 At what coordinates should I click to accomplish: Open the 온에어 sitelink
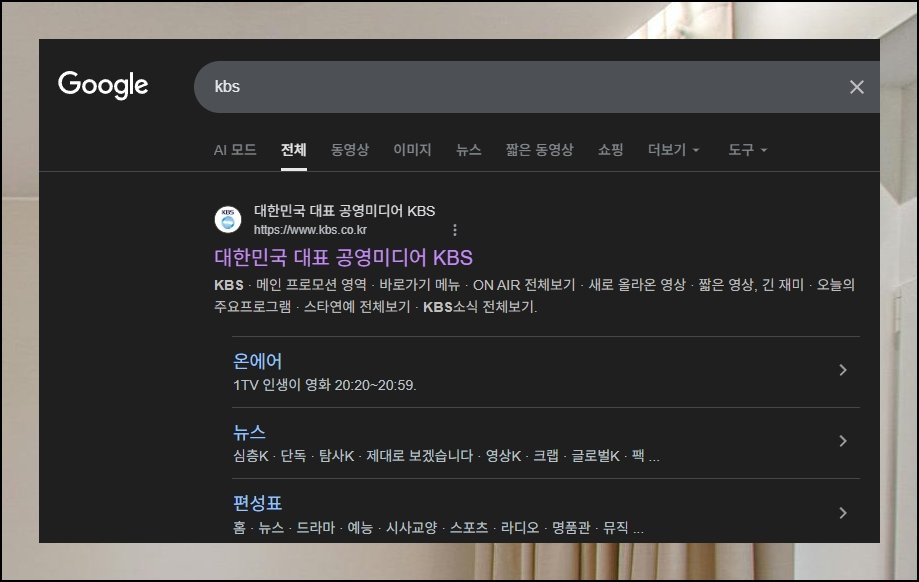point(257,361)
